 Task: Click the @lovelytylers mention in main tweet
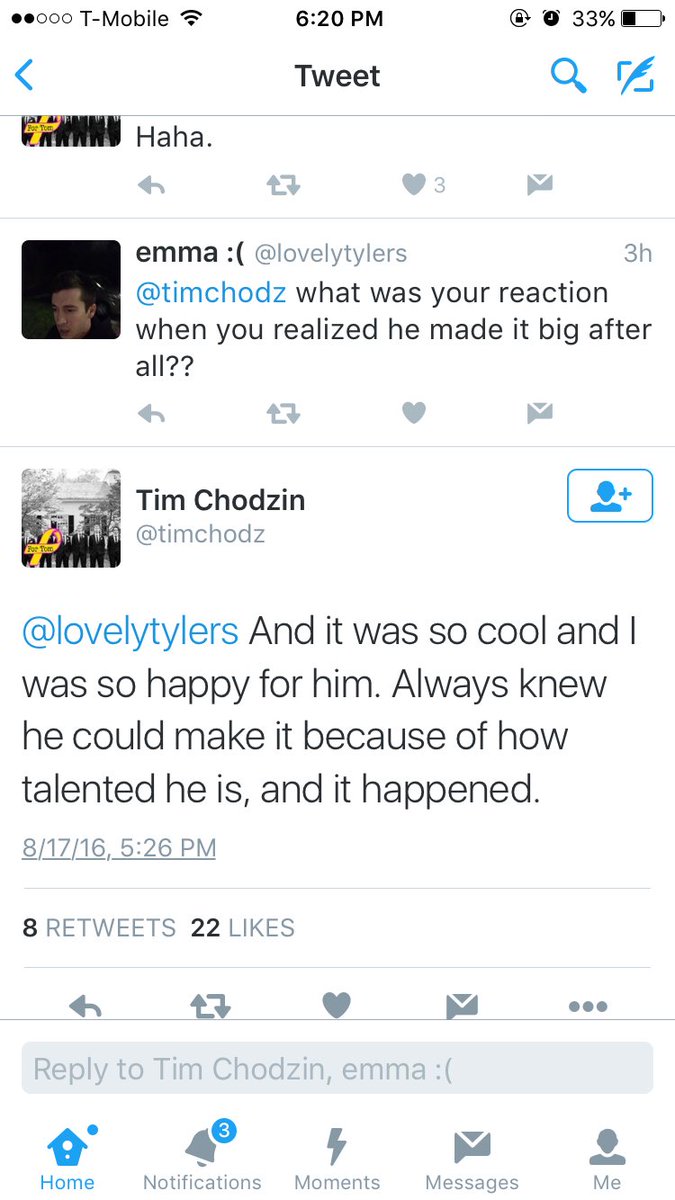click(130, 632)
